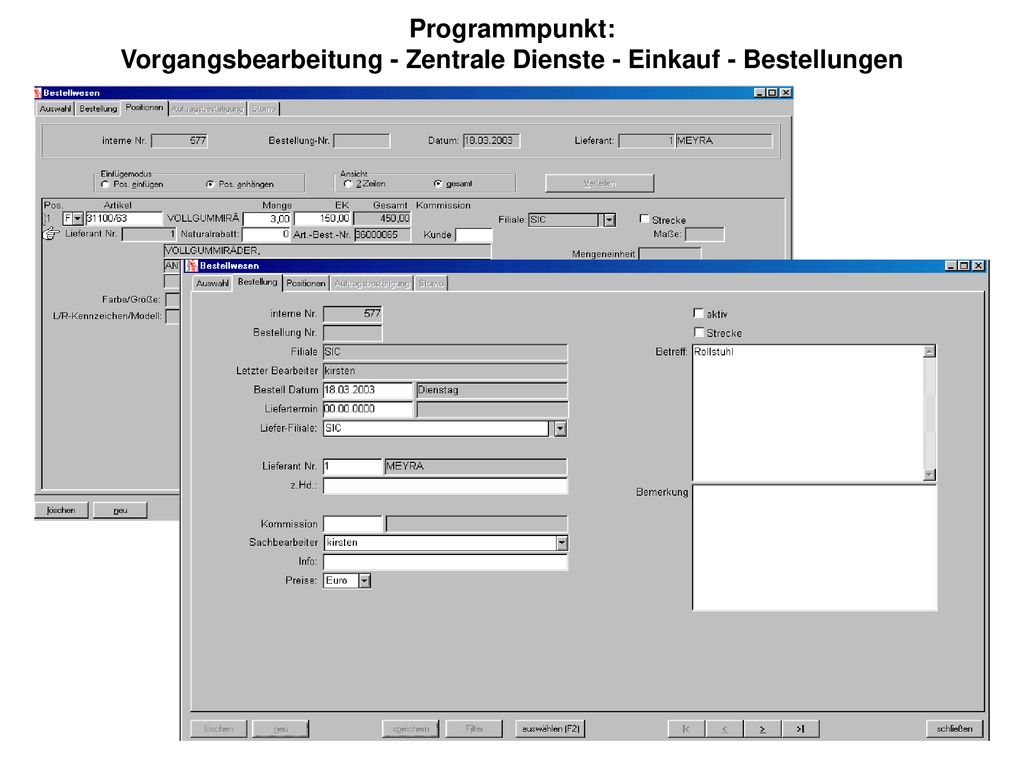The height and width of the screenshot is (768, 1024).
Task: Open position type F dropdown
Action: (x=78, y=219)
